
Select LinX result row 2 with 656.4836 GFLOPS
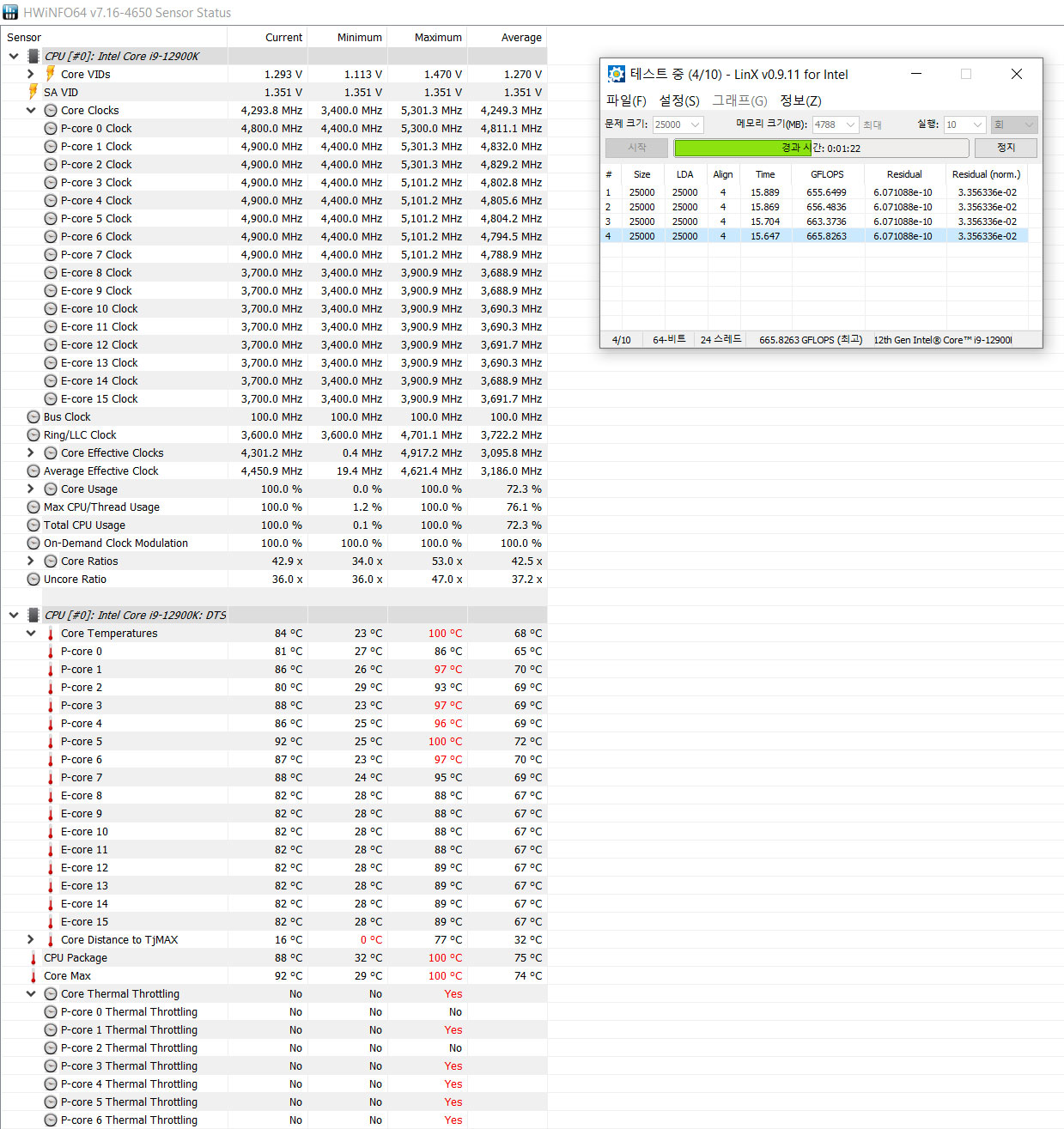click(x=814, y=207)
